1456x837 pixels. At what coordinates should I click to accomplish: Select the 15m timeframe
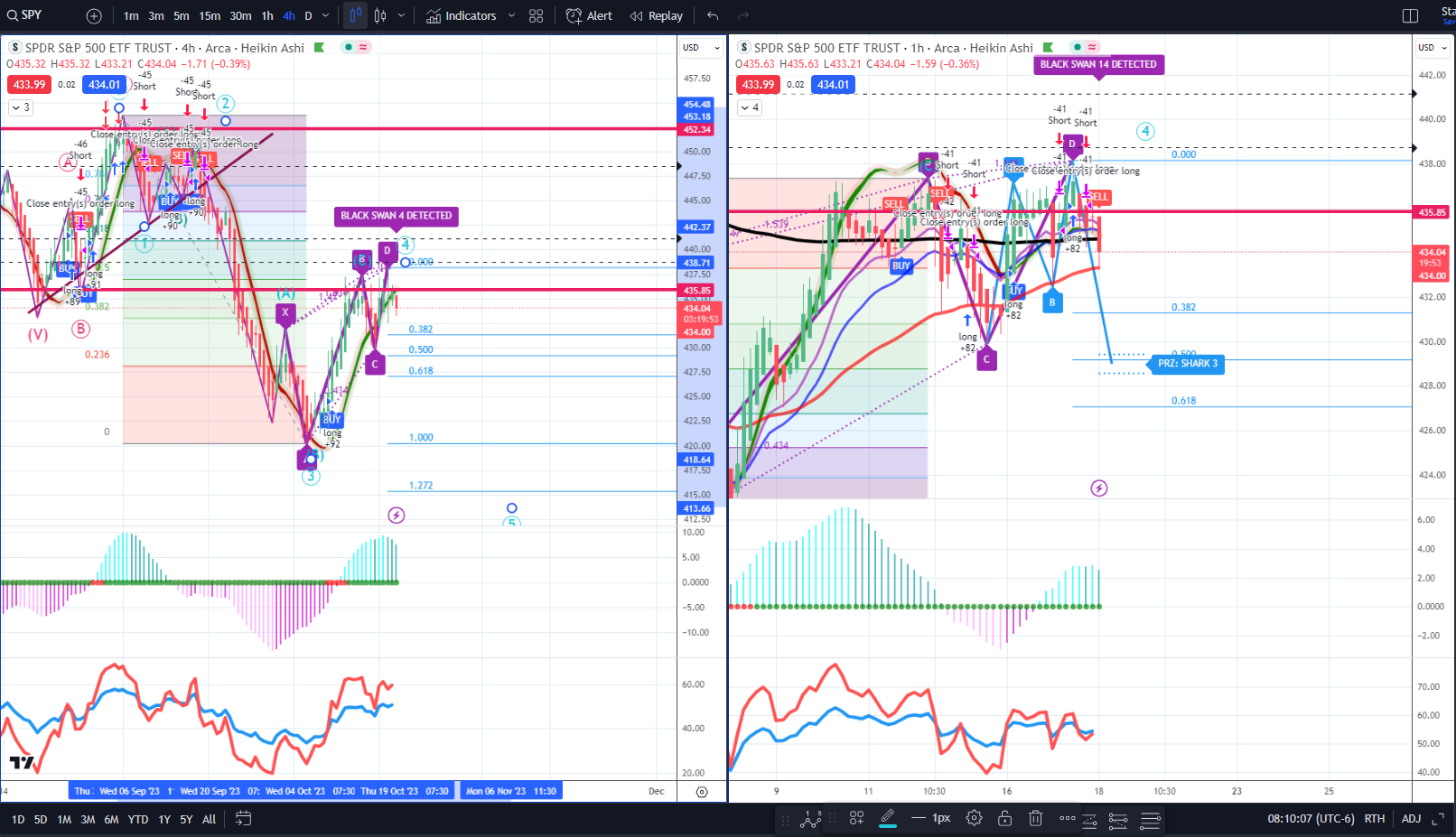(210, 16)
